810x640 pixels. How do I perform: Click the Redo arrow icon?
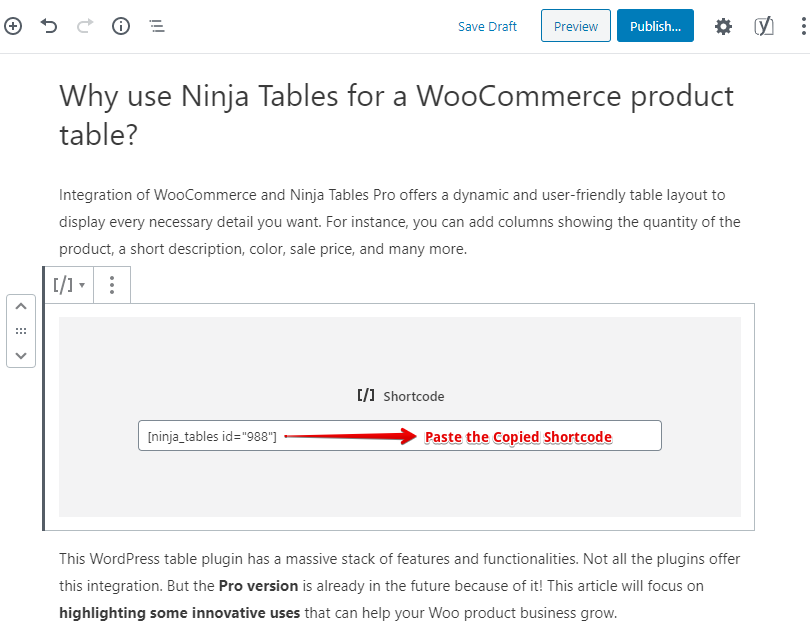85,26
